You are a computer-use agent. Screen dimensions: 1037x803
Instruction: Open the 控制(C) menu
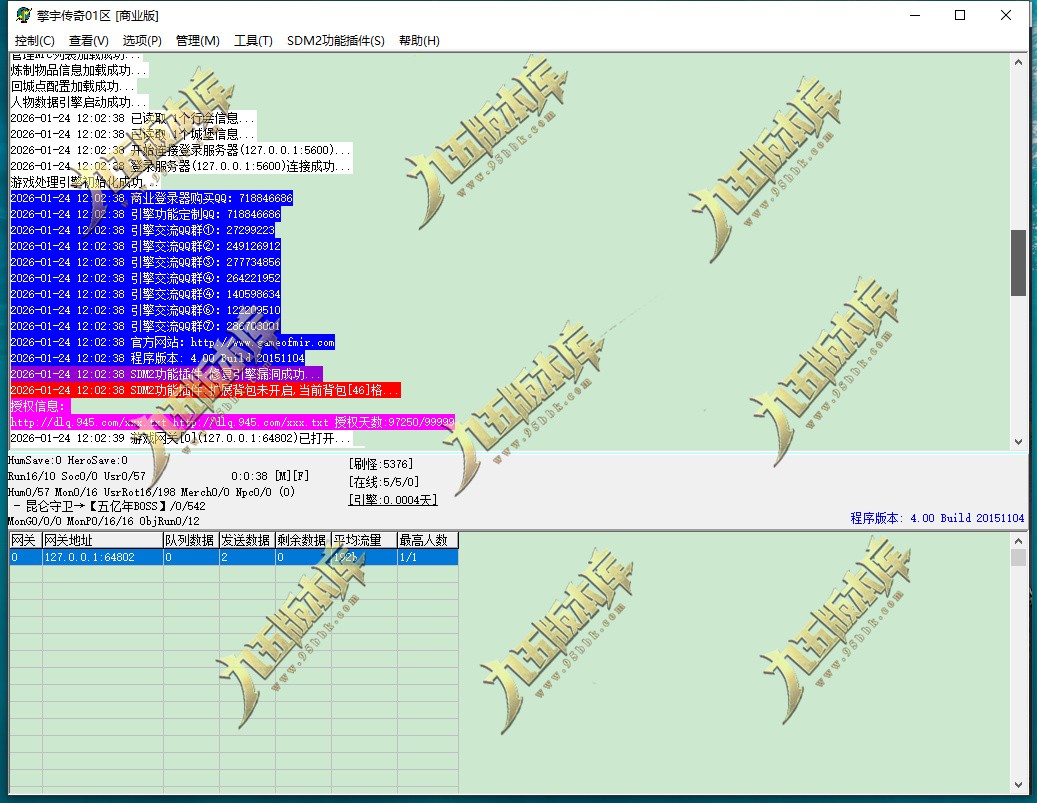34,40
